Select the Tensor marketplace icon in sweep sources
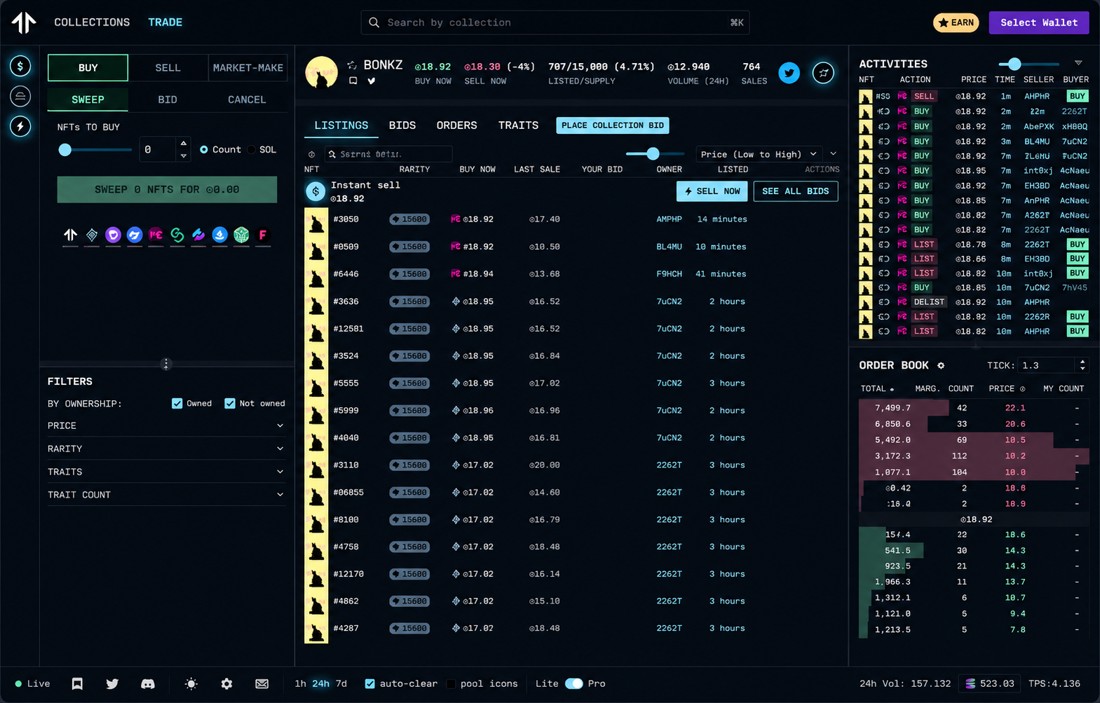Image resolution: width=1100 pixels, height=703 pixels. [x=70, y=235]
